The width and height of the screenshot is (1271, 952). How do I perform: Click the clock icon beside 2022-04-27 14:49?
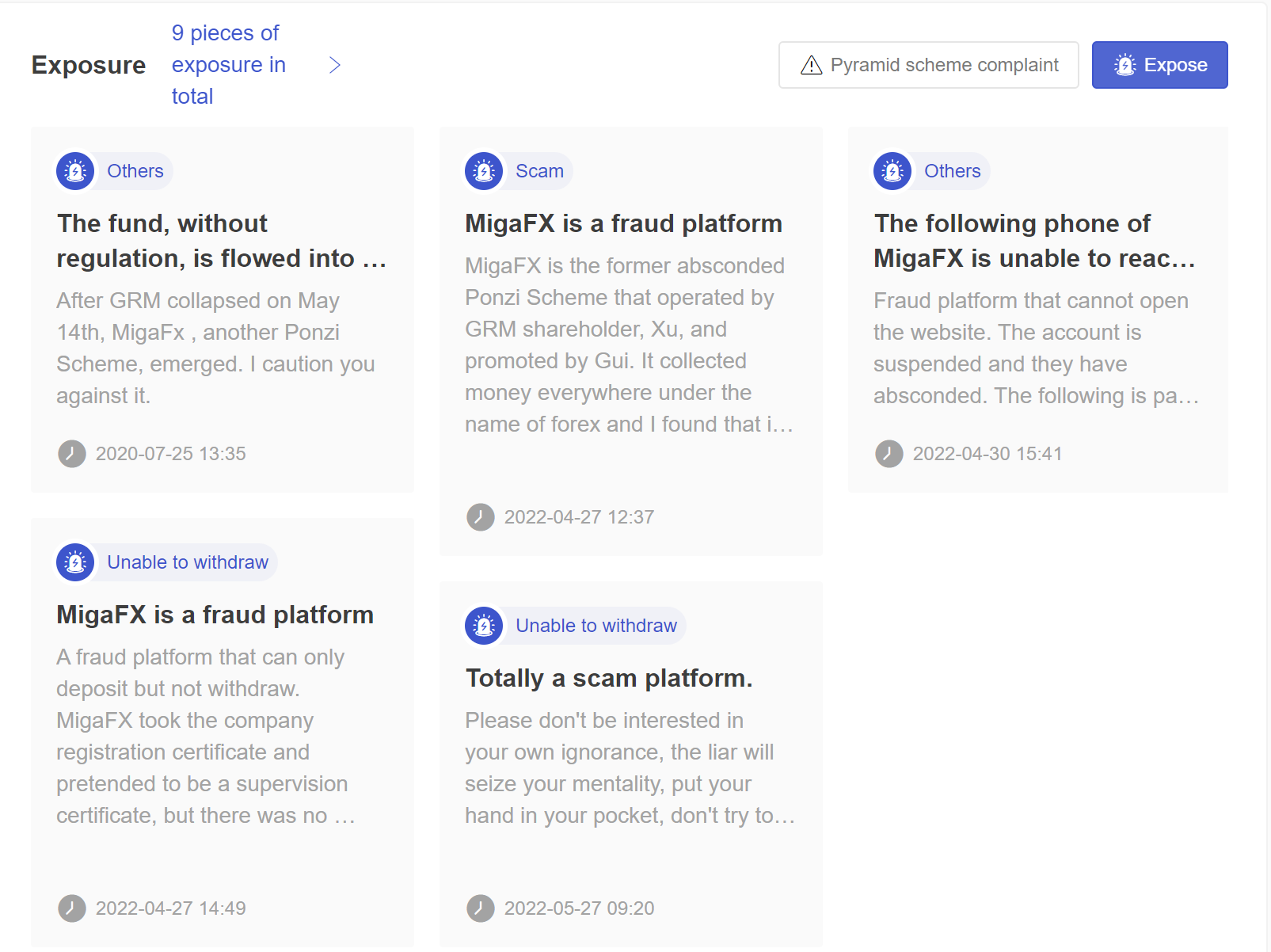coord(72,908)
